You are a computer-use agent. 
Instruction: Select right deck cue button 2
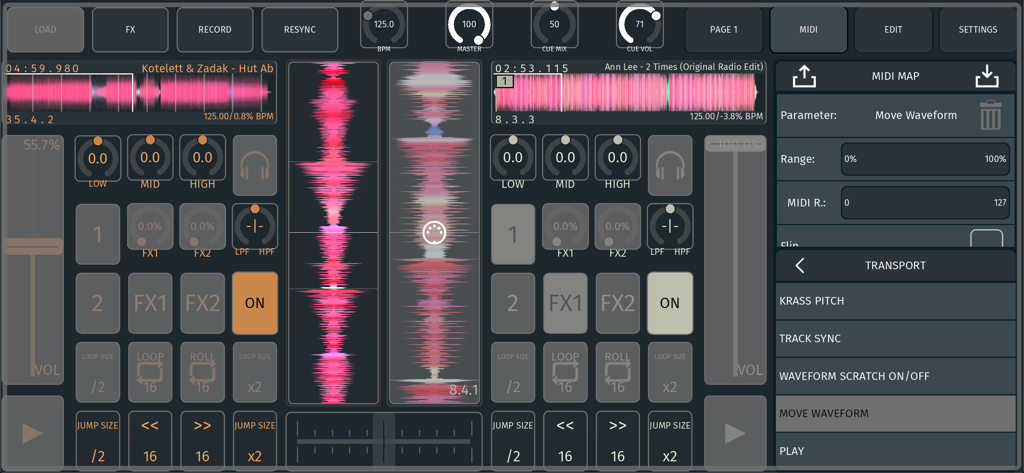(x=513, y=303)
